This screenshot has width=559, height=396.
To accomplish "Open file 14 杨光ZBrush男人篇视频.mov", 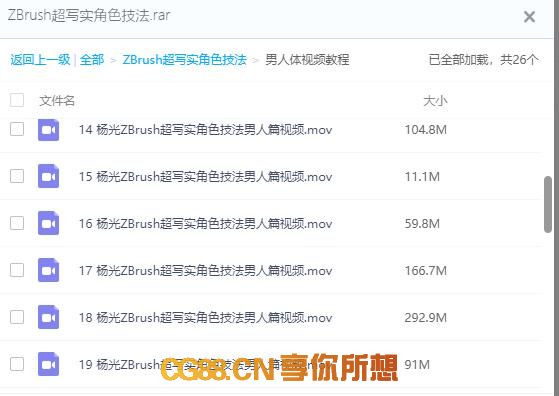I will pos(205,130).
